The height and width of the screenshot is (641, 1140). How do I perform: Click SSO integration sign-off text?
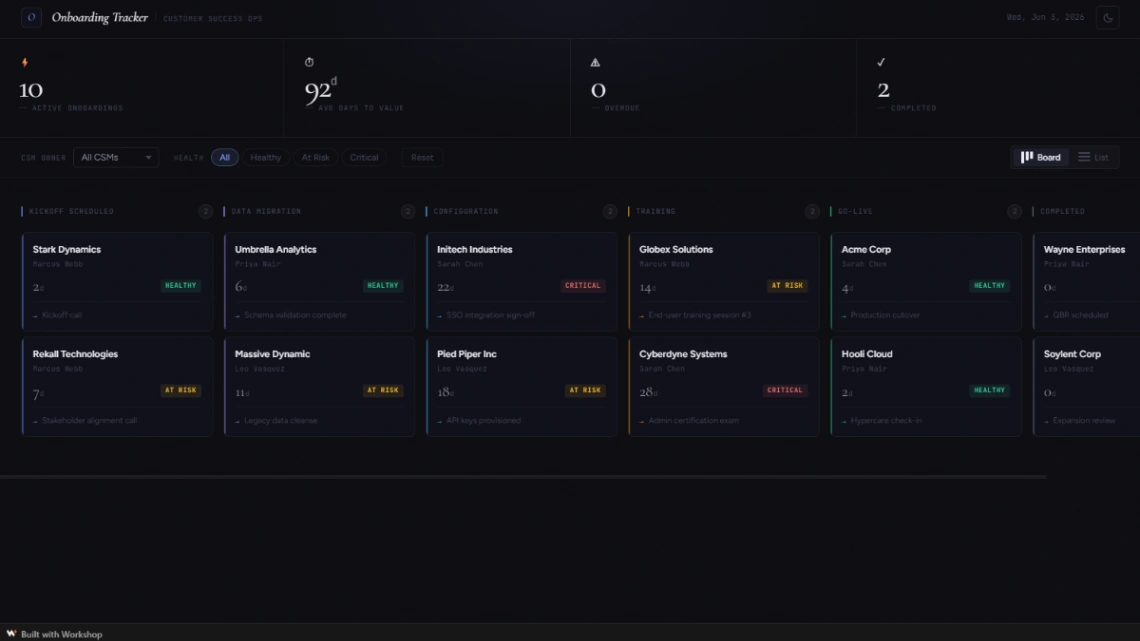tap(491, 315)
